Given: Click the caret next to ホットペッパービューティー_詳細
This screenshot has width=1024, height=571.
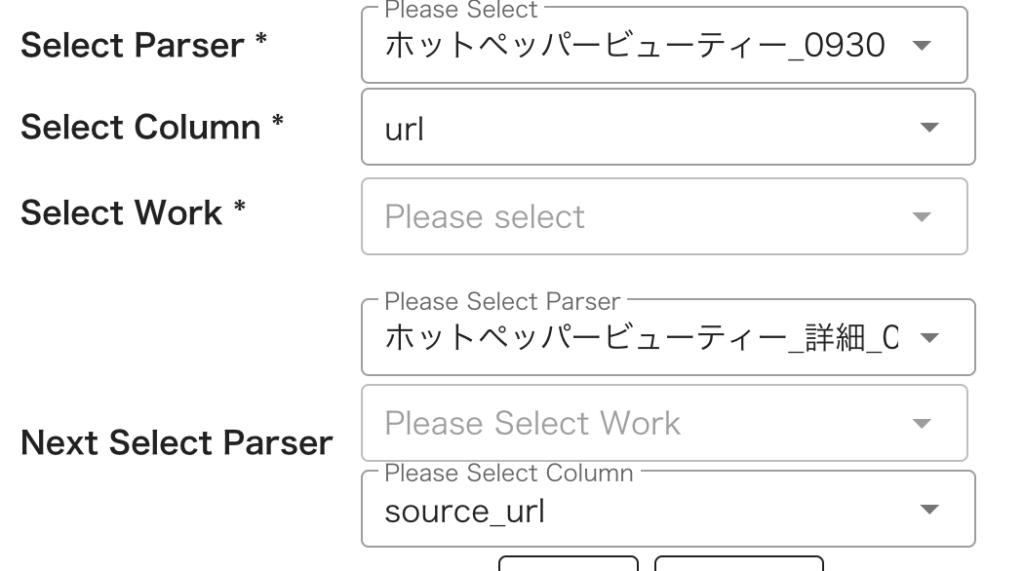Looking at the screenshot, I should point(929,338).
